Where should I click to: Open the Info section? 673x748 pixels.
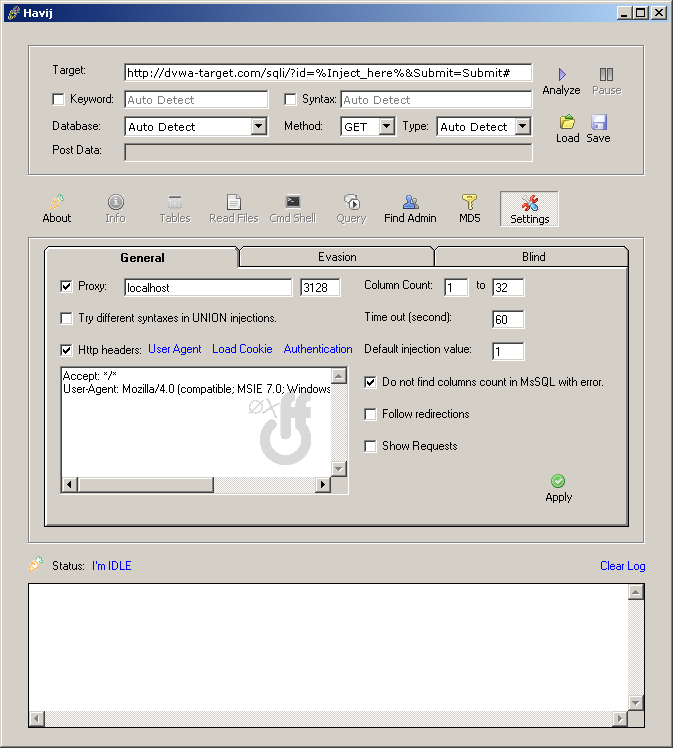tap(115, 209)
